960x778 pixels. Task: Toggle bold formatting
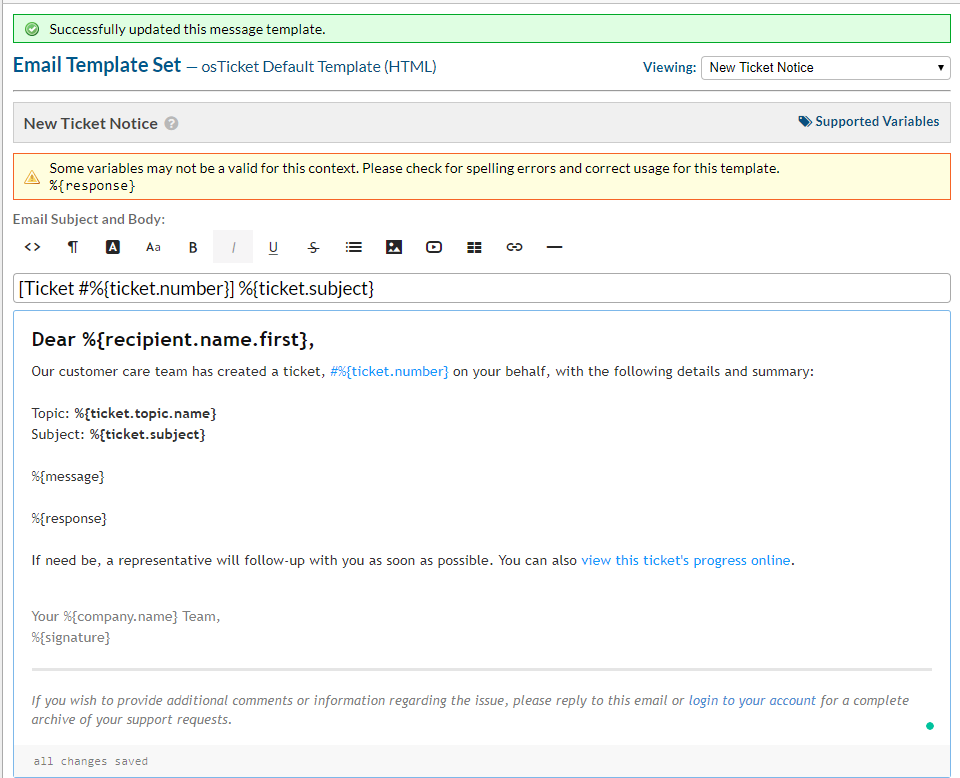(x=193, y=247)
